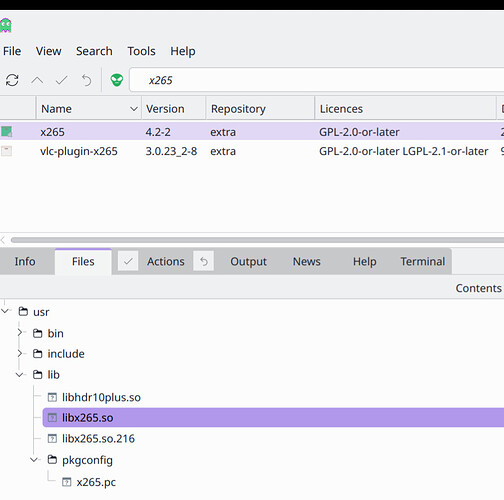Click the checkmark apply toolbar icon
Image resolution: width=504 pixels, height=500 pixels.
click(x=62, y=80)
